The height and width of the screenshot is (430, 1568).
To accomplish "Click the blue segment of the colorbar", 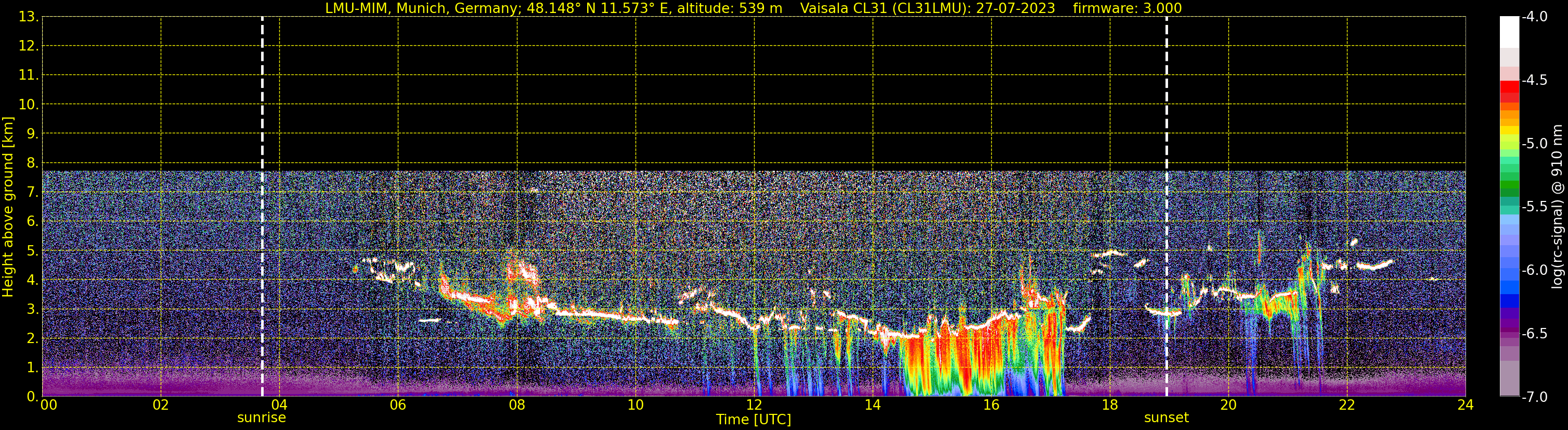I will (x=1510, y=301).
